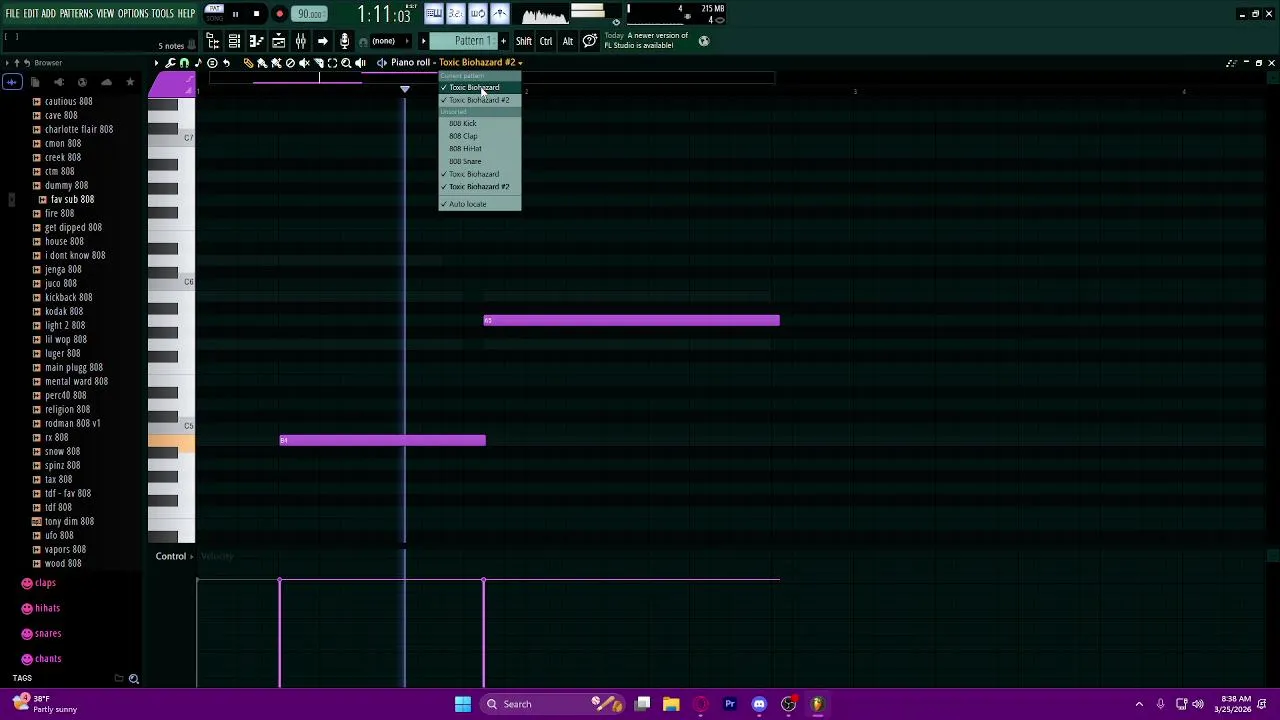The image size is (1280, 720).
Task: Toggle the magnet snap tool
Action: [184, 62]
